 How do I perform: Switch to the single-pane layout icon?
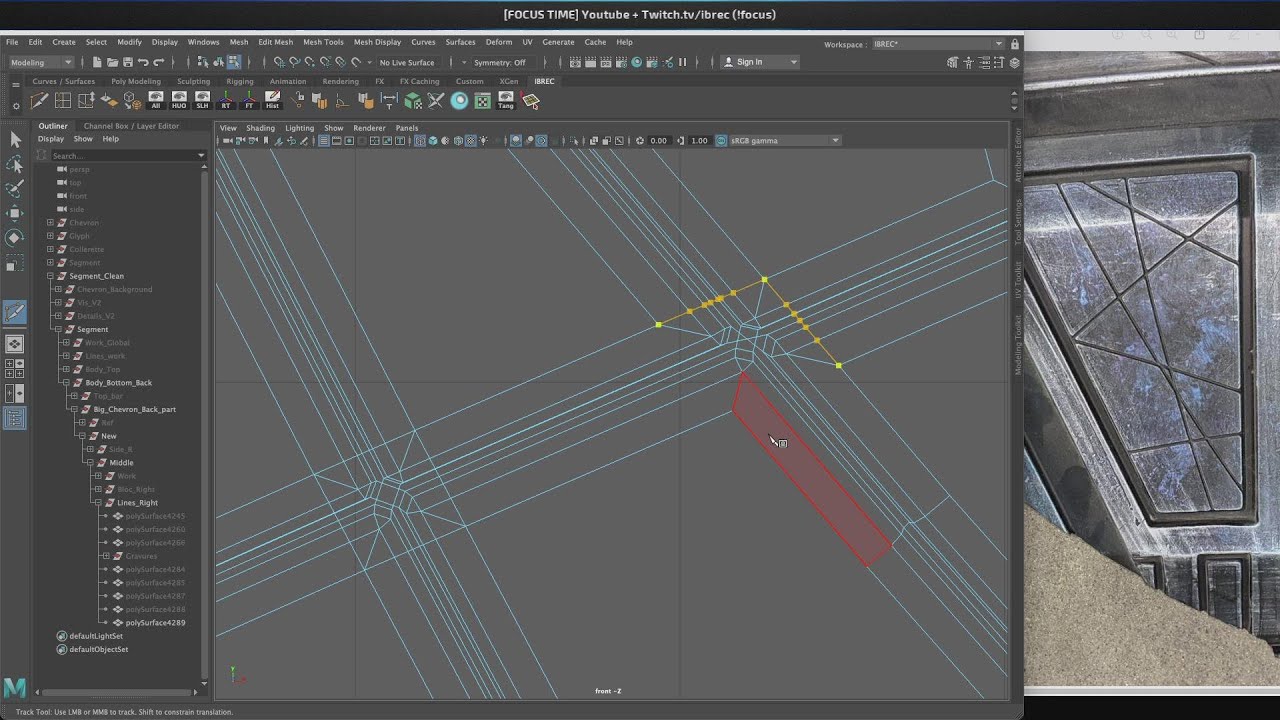click(15, 343)
